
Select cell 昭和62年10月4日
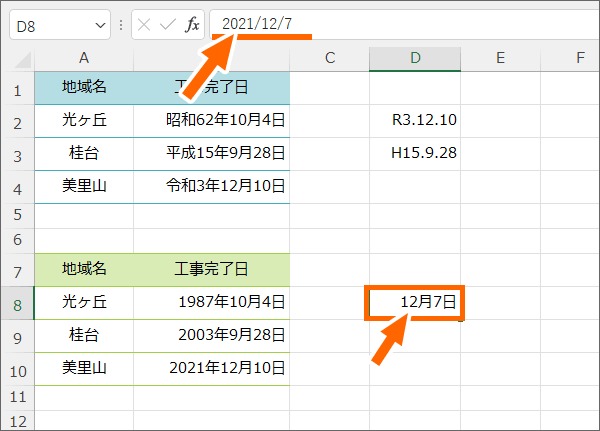click(212, 121)
